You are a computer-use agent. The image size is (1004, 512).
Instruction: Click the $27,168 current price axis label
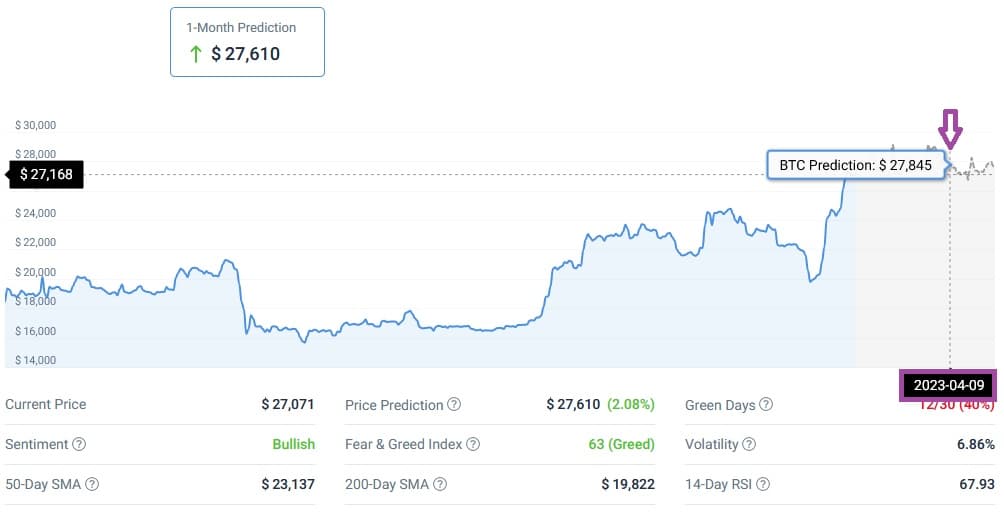(x=46, y=174)
